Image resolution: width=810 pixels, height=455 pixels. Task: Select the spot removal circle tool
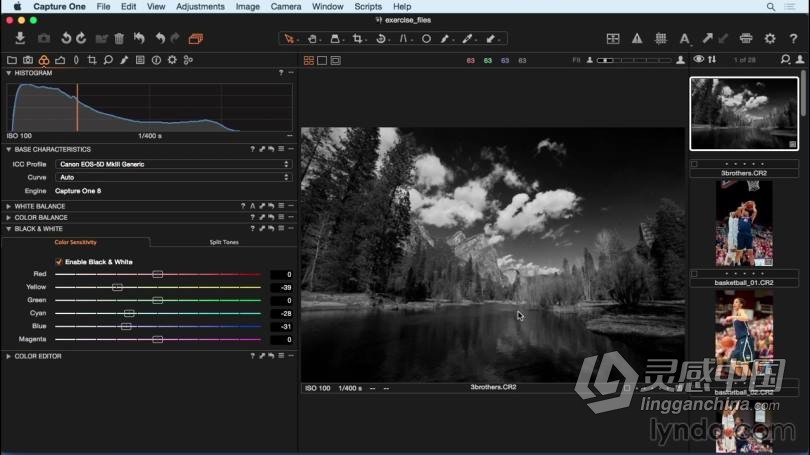[x=426, y=39]
